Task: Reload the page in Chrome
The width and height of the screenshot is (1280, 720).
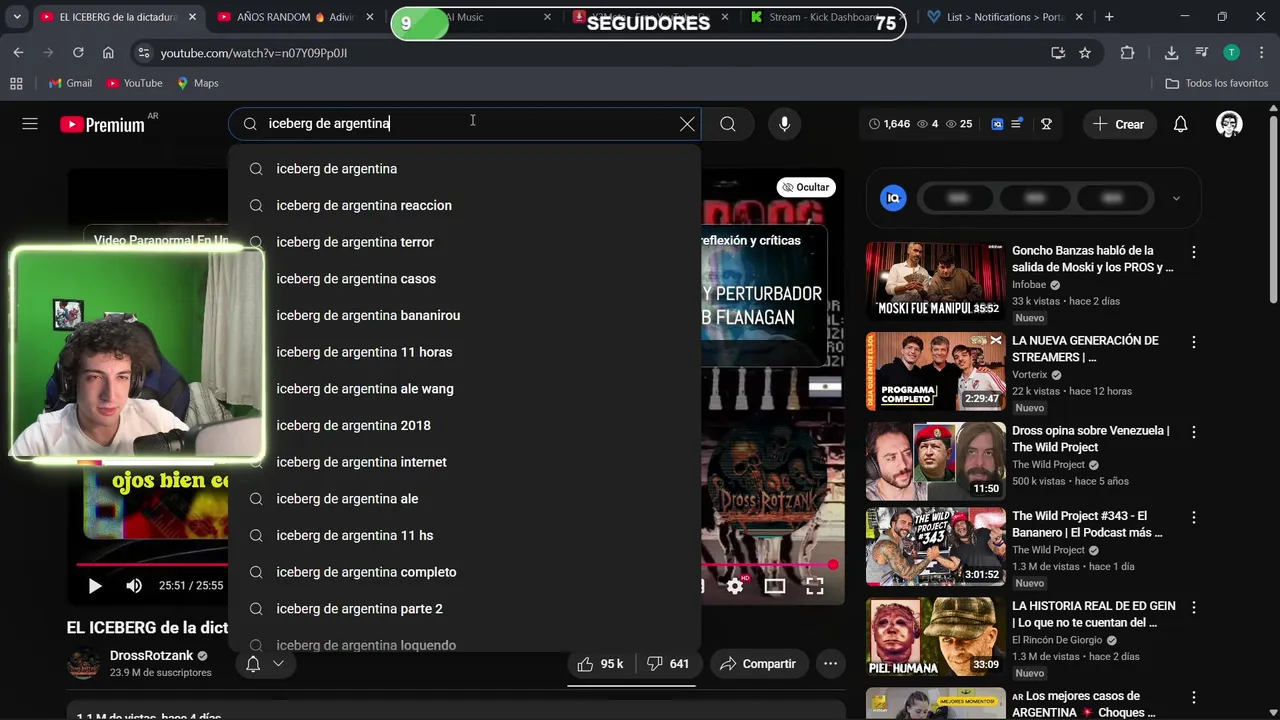Action: coord(78,53)
